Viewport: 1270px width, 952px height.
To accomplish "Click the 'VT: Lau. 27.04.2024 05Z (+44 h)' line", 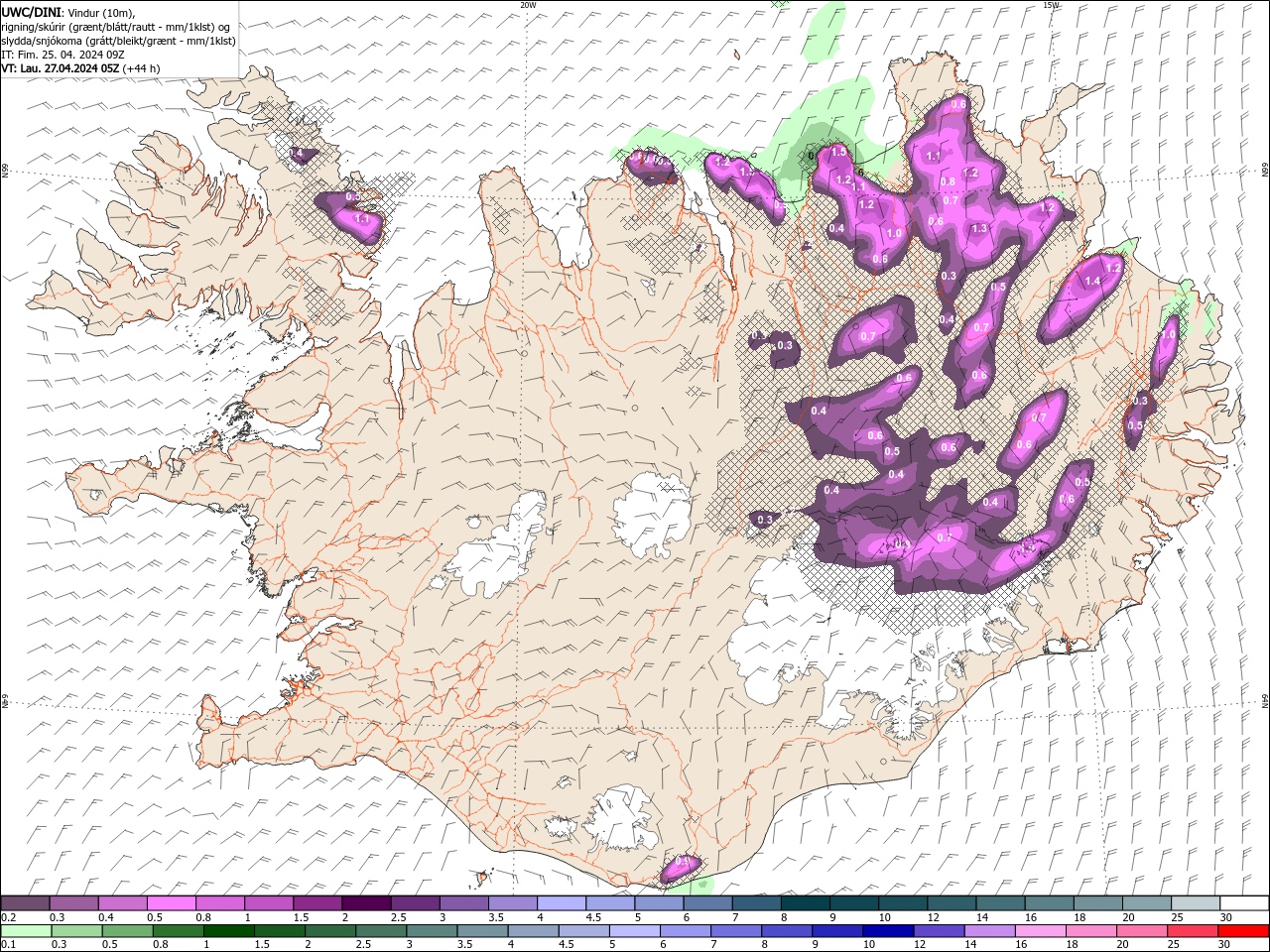I will click(80, 68).
